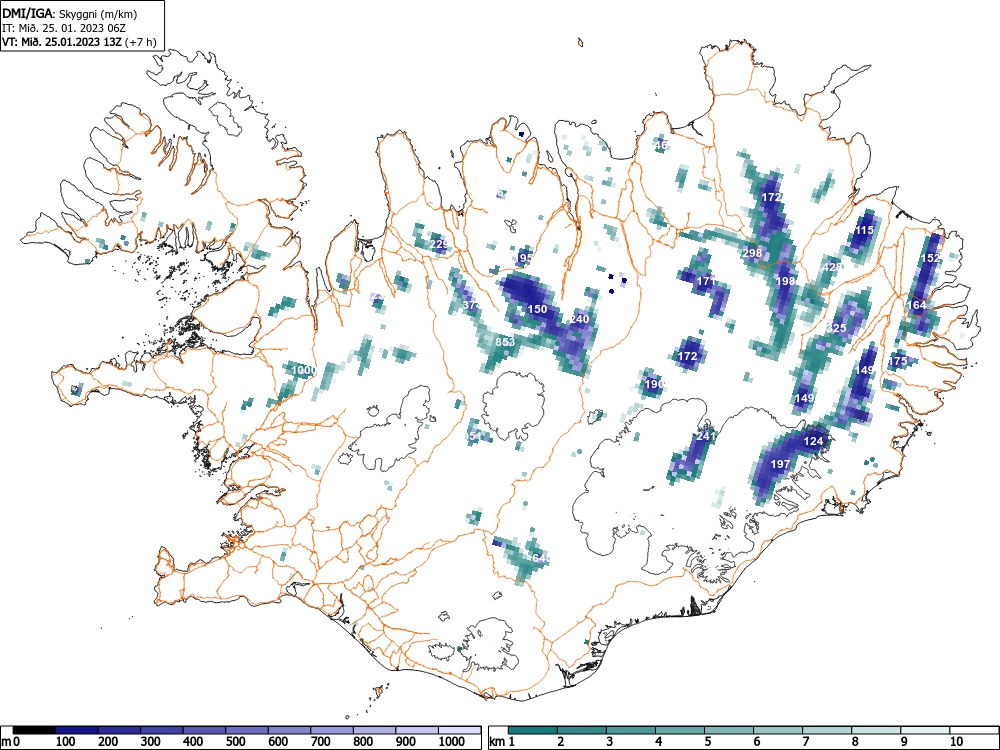Click the 124 visibility value on the map
Image resolution: width=1000 pixels, height=750 pixels.
[x=813, y=441]
